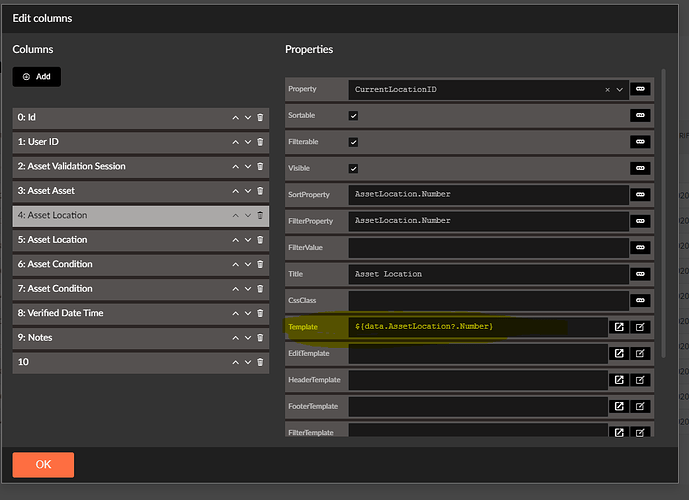Delete the 'Asset Asset' column
Viewport: 689px width, 500px height.
[x=260, y=191]
